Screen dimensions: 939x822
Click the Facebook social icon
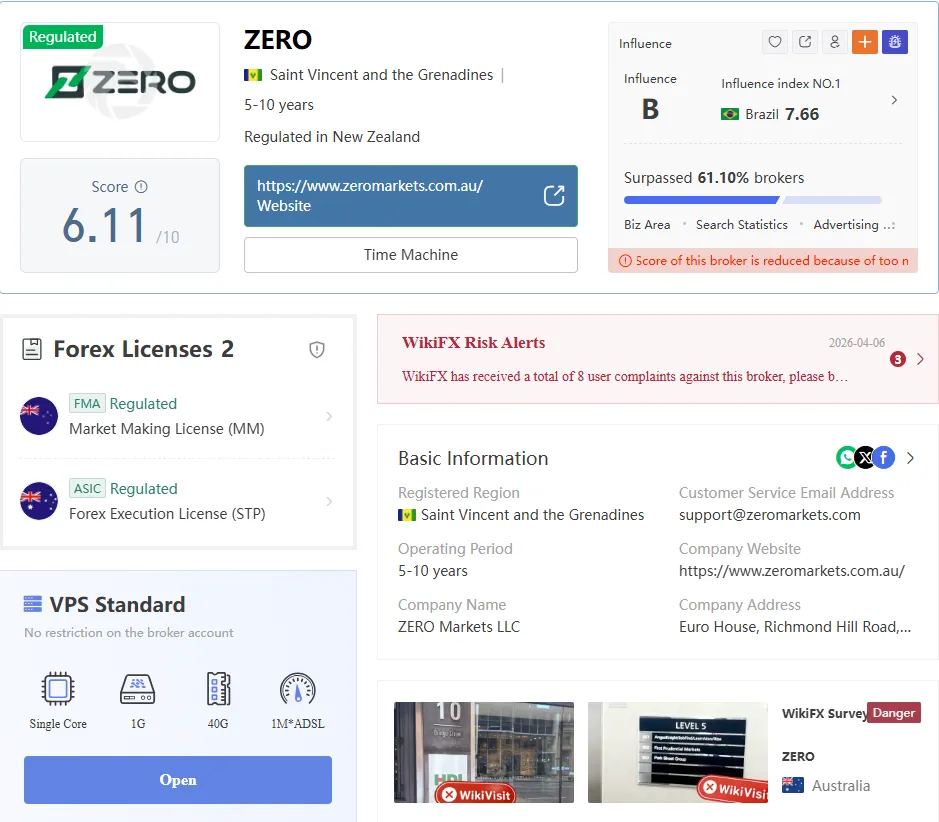[884, 458]
